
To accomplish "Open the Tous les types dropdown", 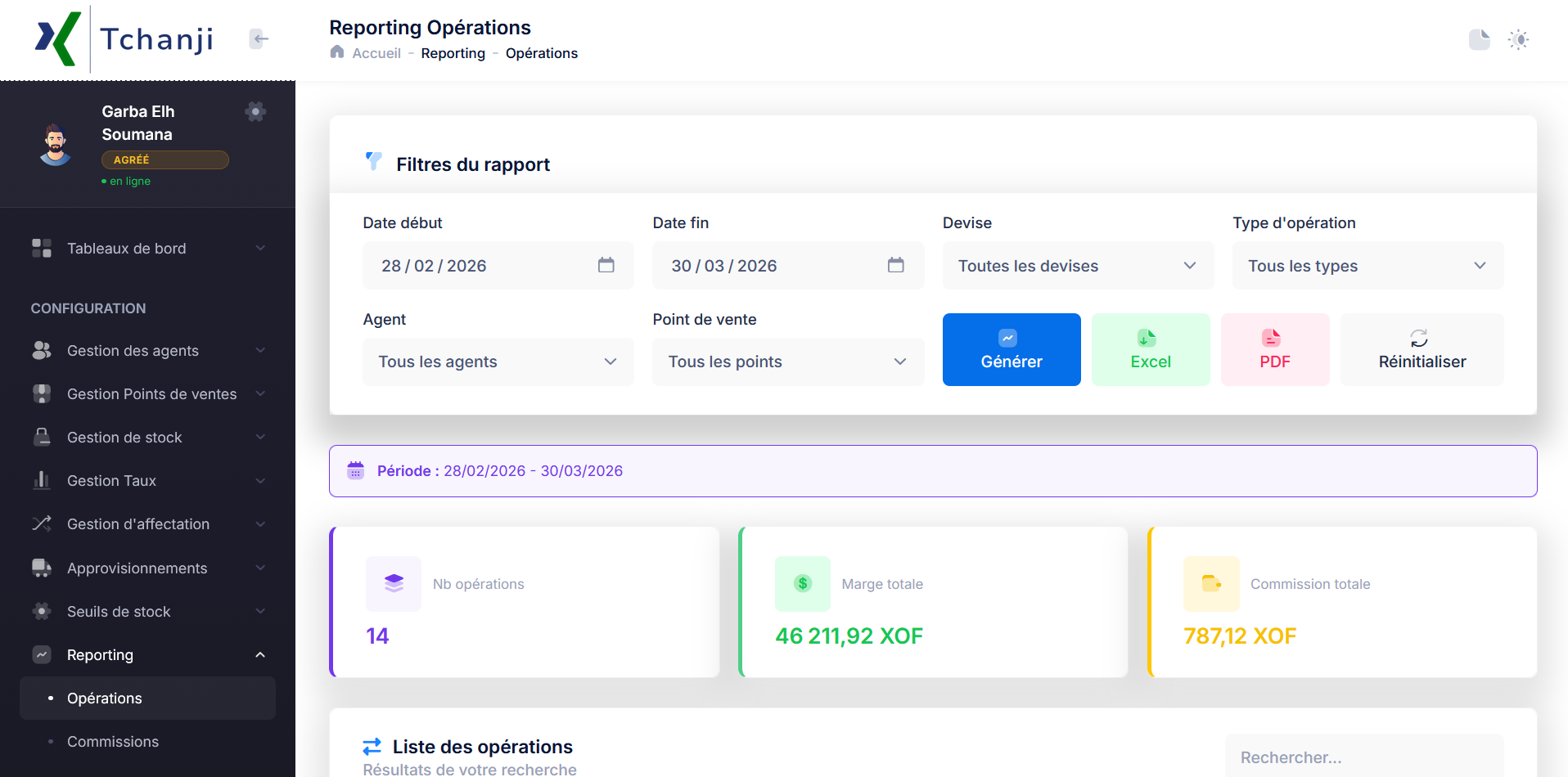I will coord(1367,266).
